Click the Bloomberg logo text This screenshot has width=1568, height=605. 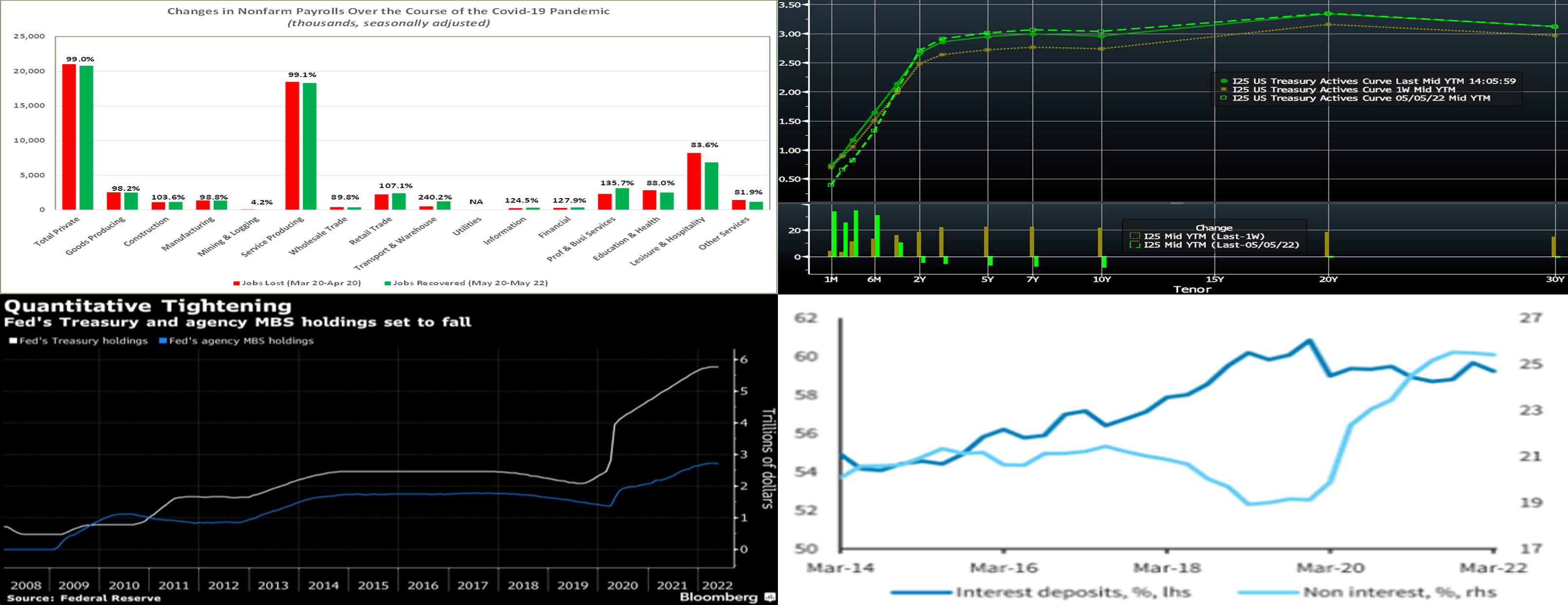click(719, 596)
